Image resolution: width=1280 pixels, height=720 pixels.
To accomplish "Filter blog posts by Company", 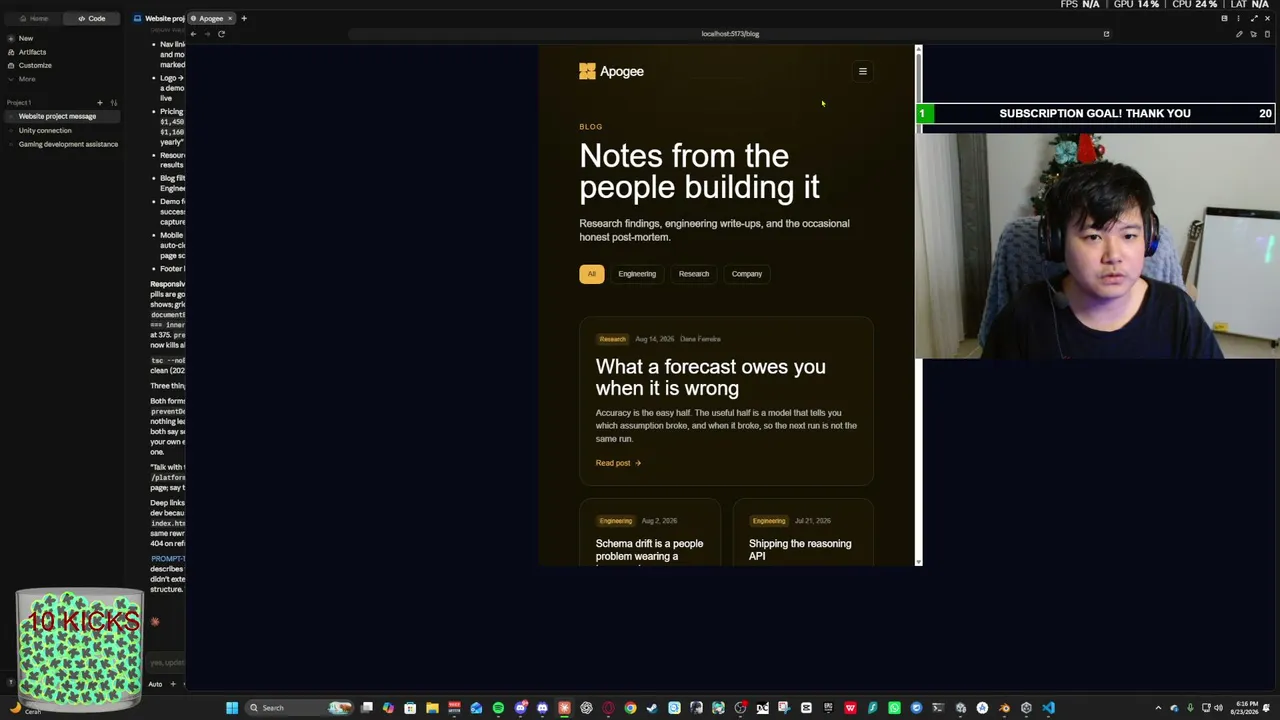I will [747, 274].
